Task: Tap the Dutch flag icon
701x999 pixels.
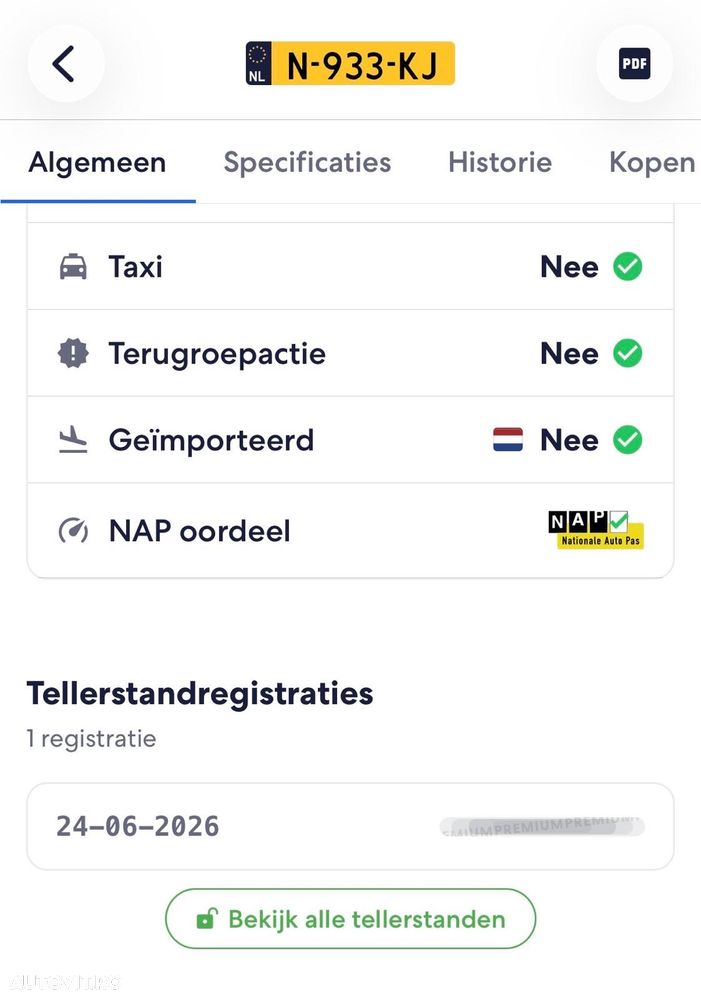Action: pos(508,440)
